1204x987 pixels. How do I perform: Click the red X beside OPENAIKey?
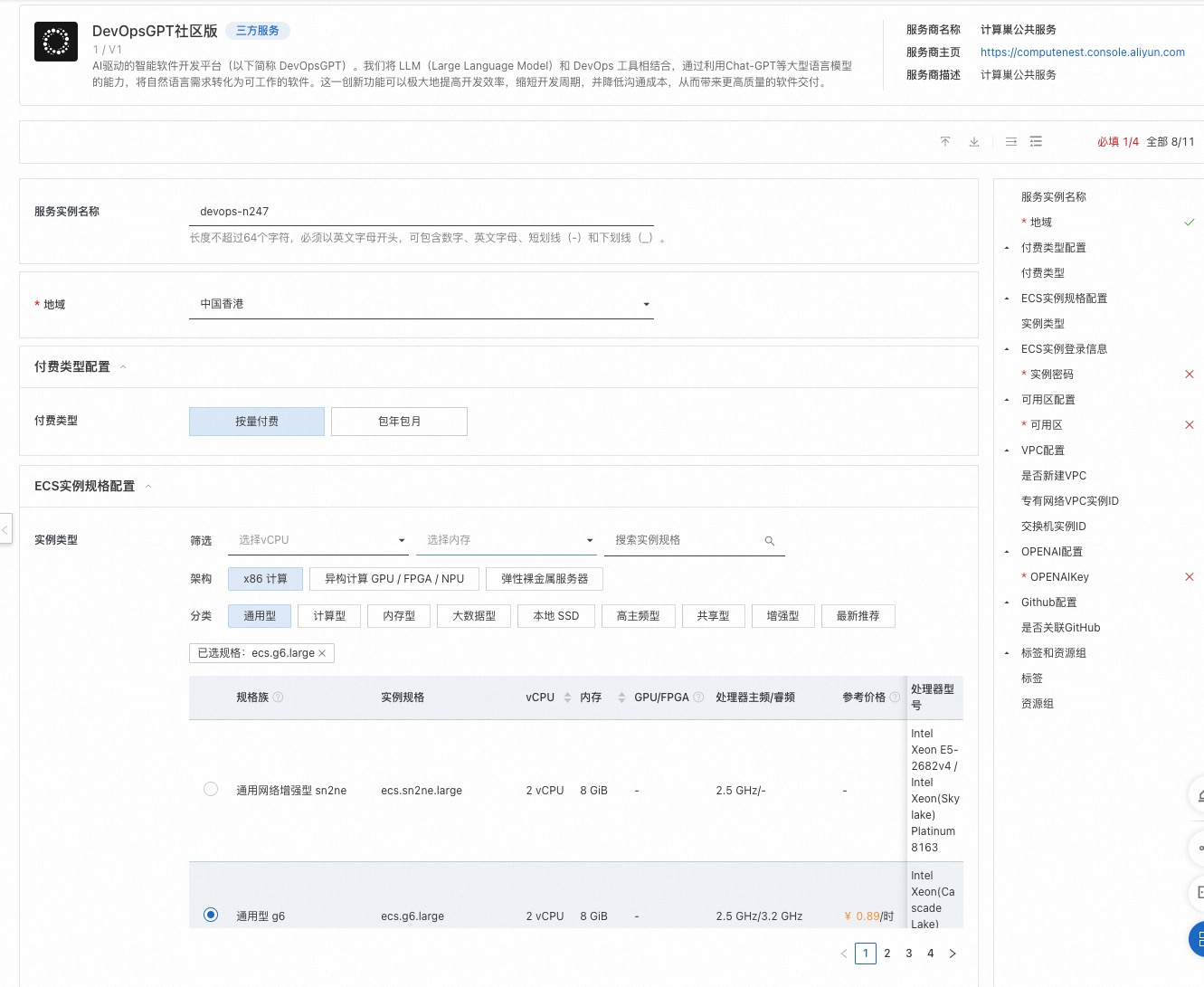[1190, 576]
